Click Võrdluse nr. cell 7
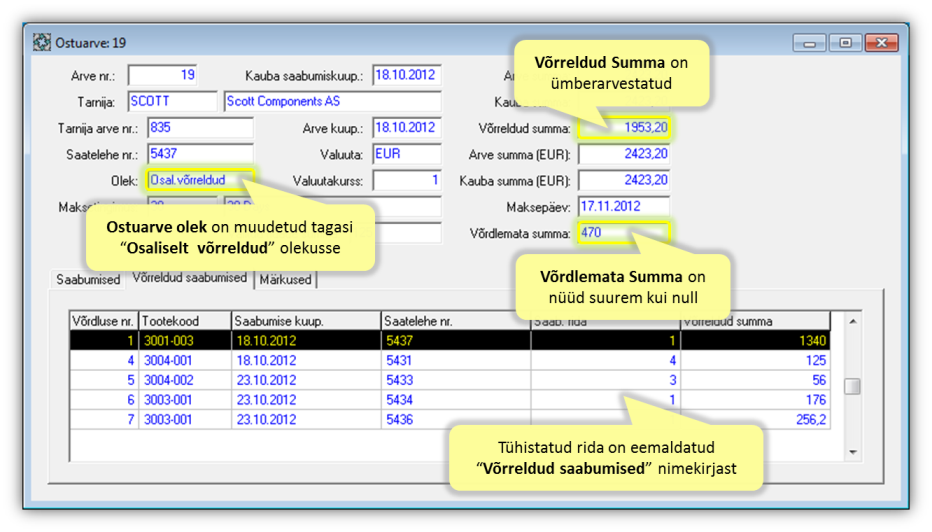 click(x=104, y=419)
